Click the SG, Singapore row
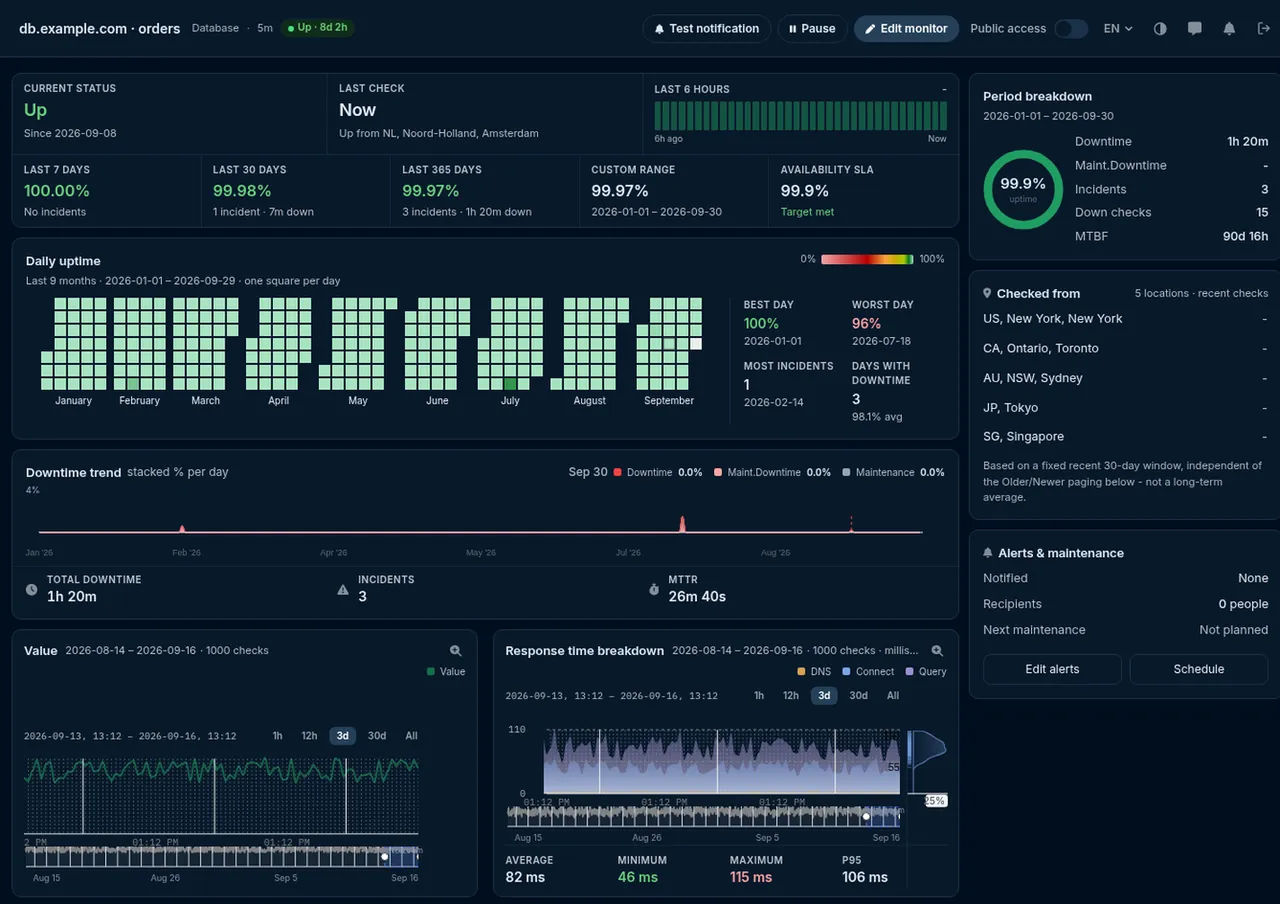 [x=1125, y=437]
